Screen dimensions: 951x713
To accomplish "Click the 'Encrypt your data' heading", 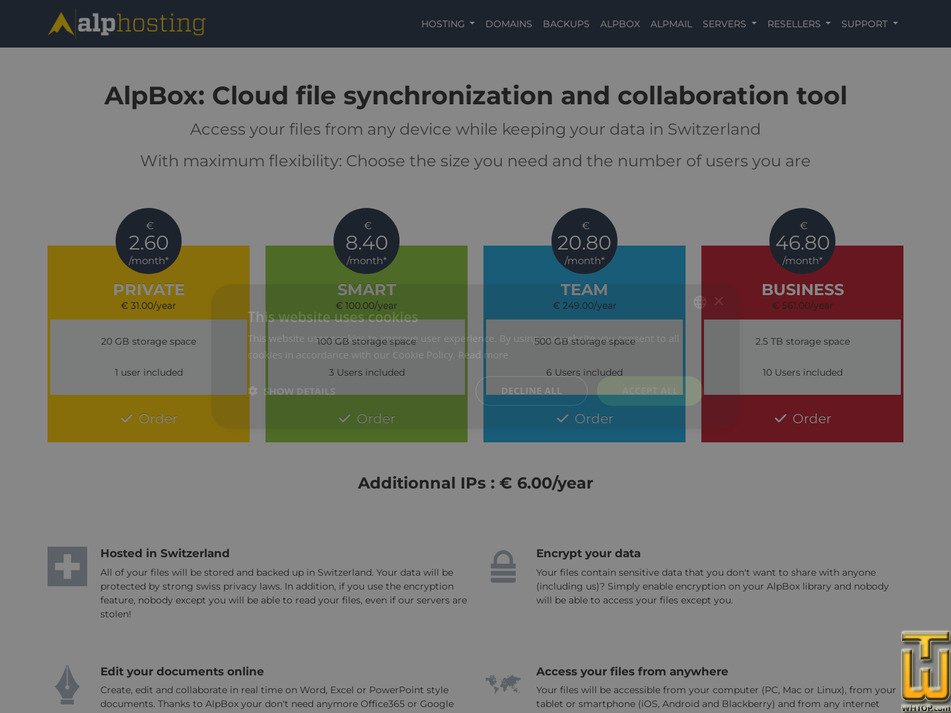I will (588, 553).
